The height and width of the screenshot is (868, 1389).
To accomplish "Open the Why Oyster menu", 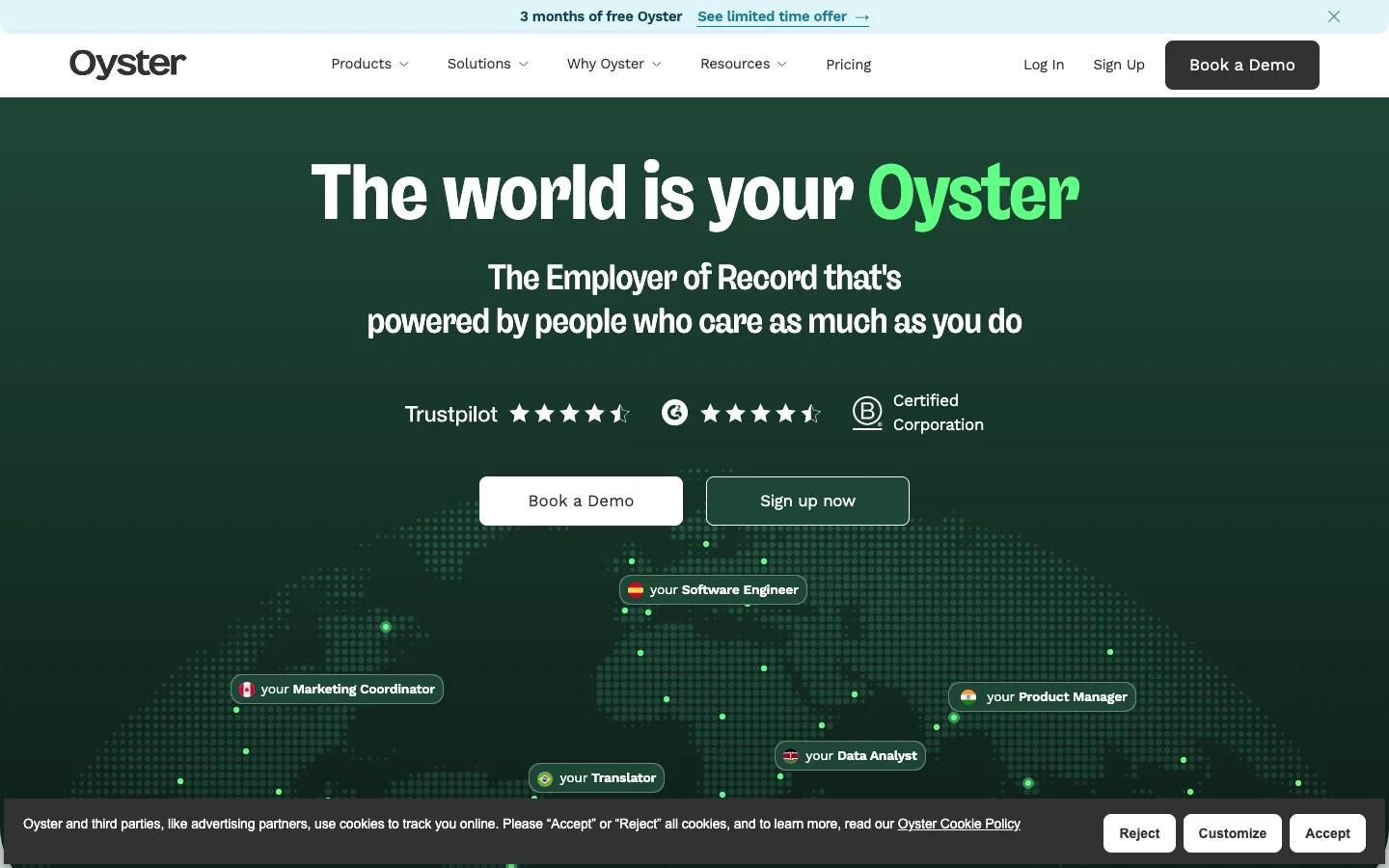I will pos(613,64).
